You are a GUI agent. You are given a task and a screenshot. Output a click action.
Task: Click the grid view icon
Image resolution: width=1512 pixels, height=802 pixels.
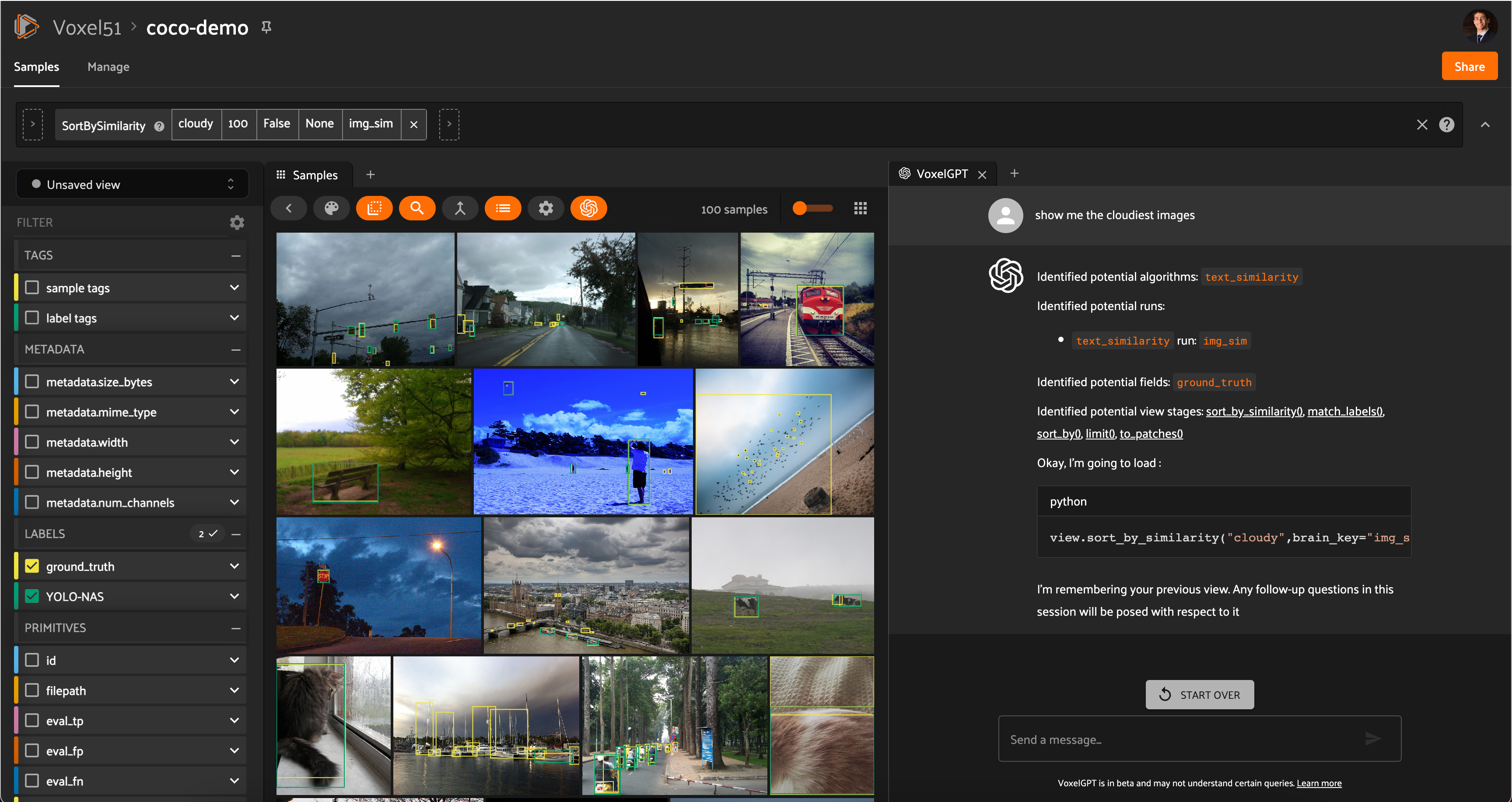click(860, 208)
